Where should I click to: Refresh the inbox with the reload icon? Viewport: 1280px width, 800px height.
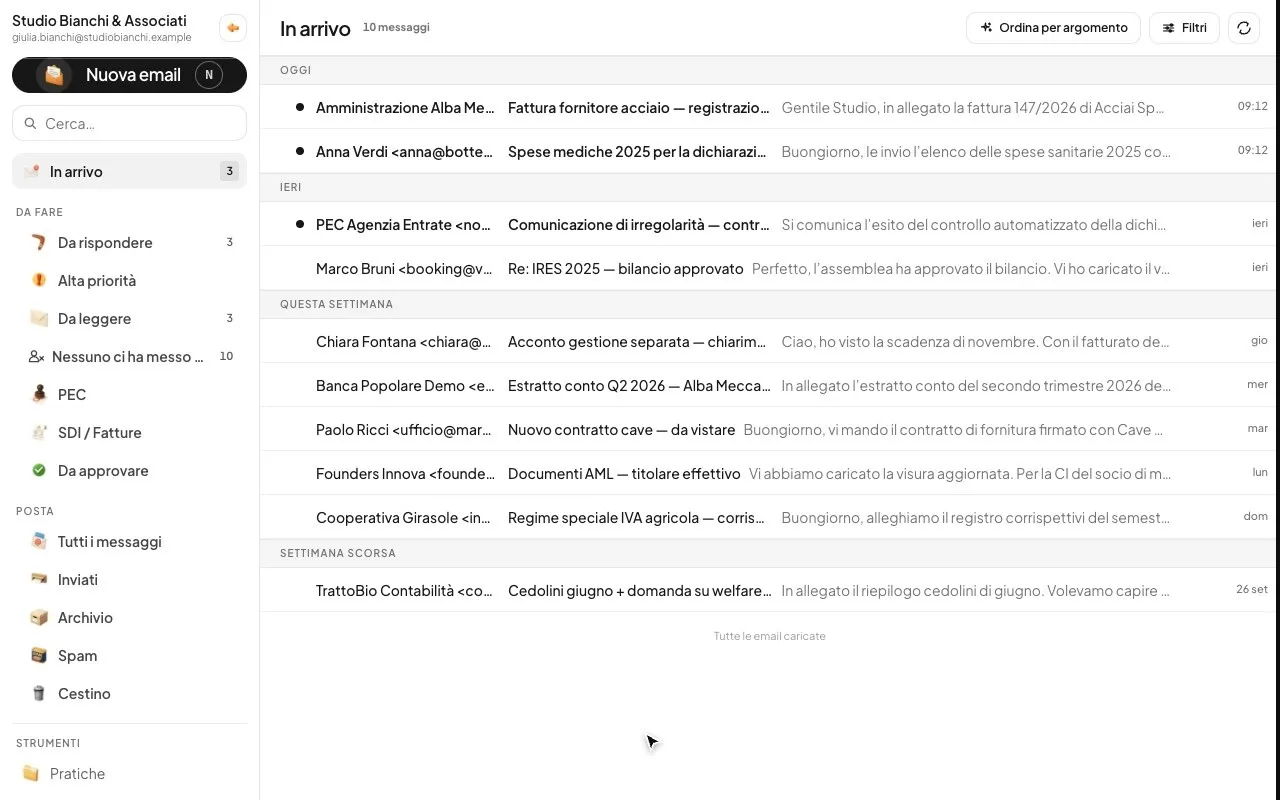(x=1244, y=28)
